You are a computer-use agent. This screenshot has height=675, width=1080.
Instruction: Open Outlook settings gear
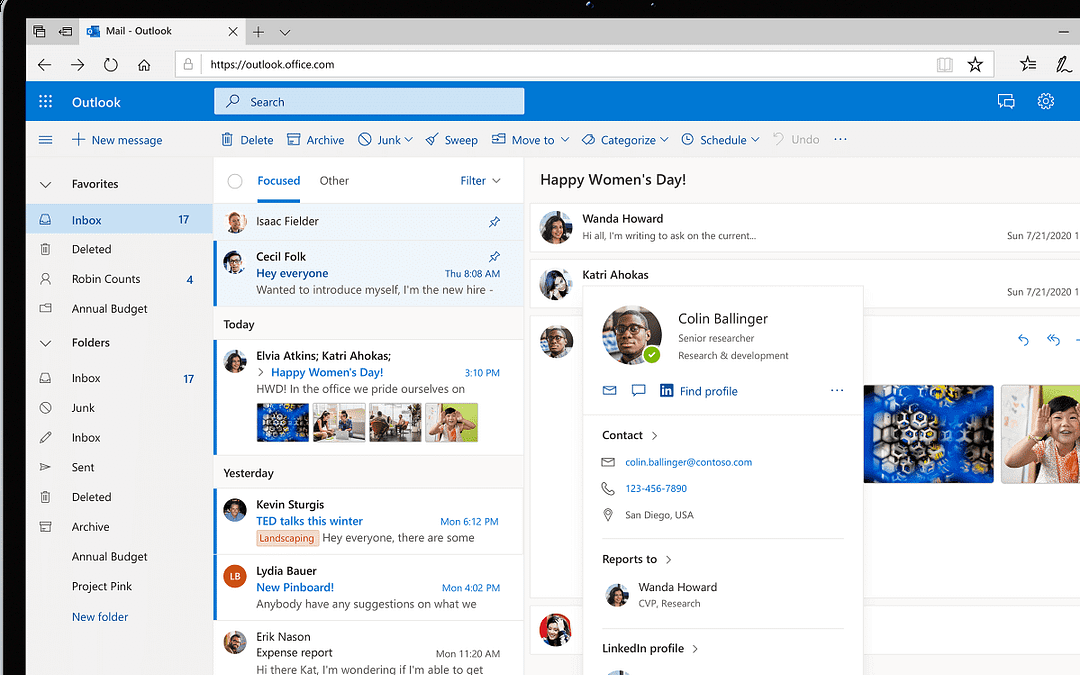point(1046,101)
